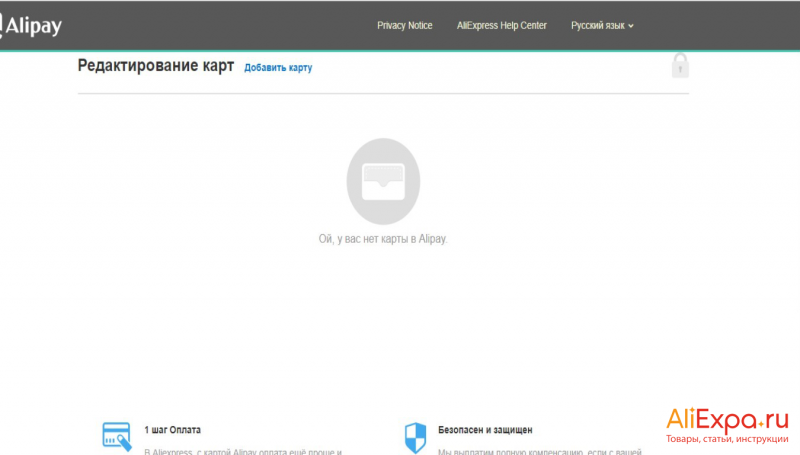
Task: Click the 'Безопасен и защищен' heading
Action: coord(485,430)
